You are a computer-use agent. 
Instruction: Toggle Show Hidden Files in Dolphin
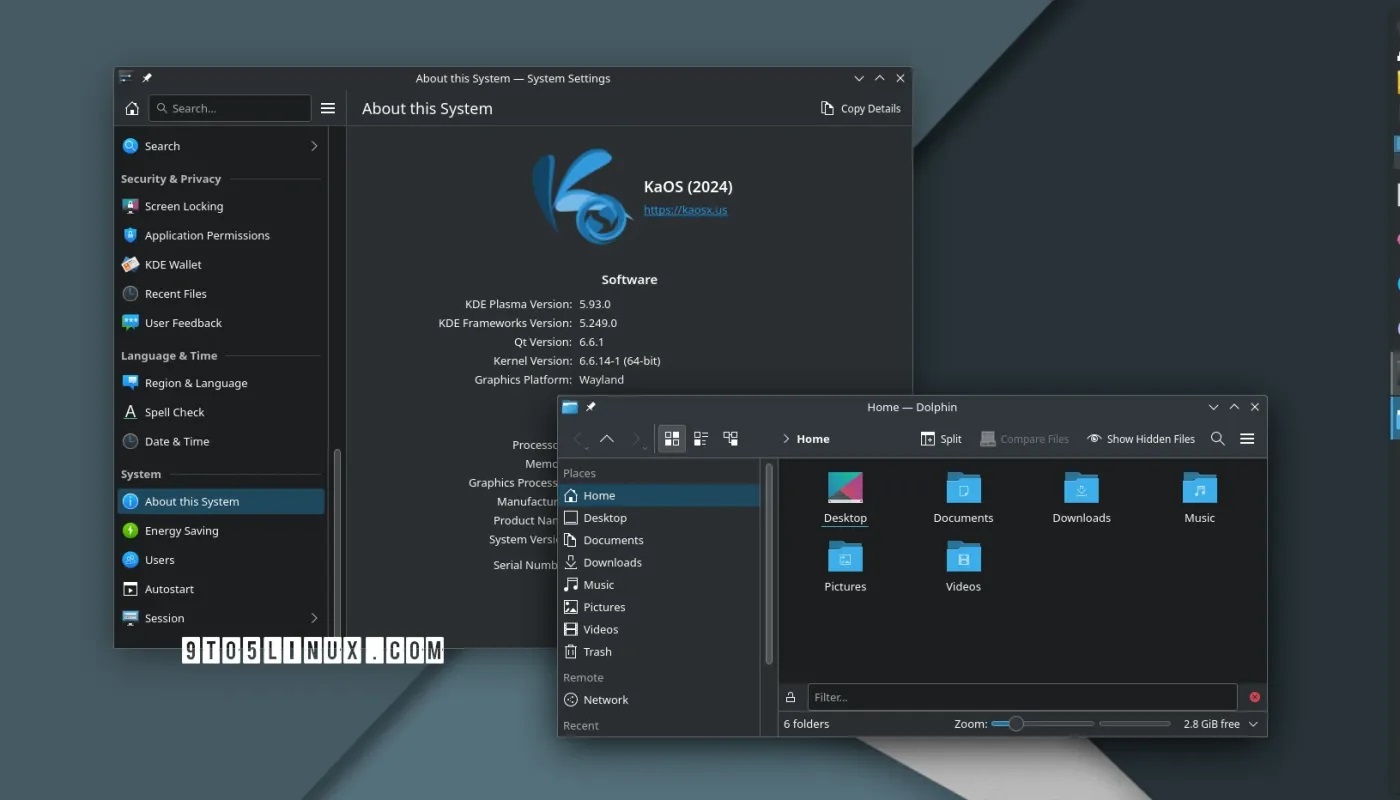[x=1140, y=438]
